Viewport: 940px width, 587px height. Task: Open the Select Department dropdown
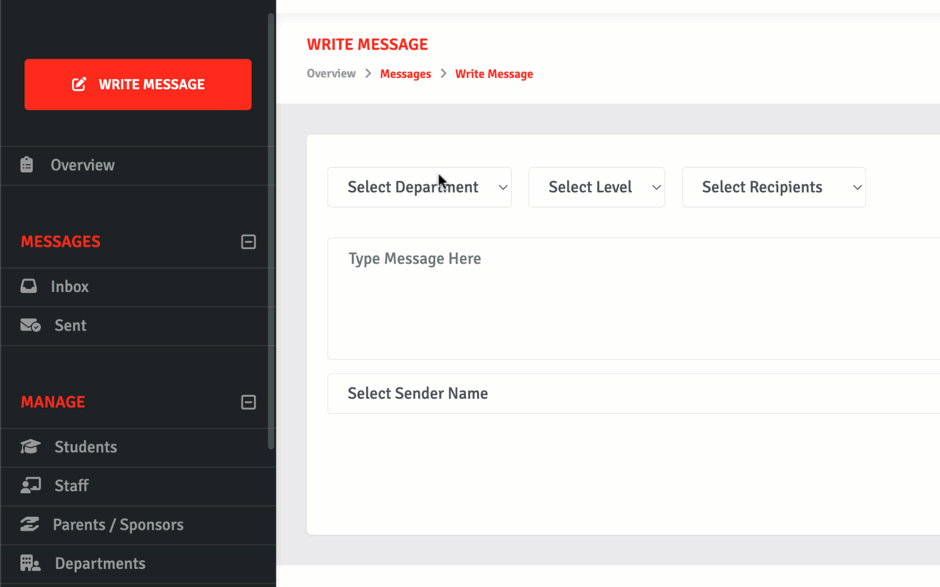[419, 187]
